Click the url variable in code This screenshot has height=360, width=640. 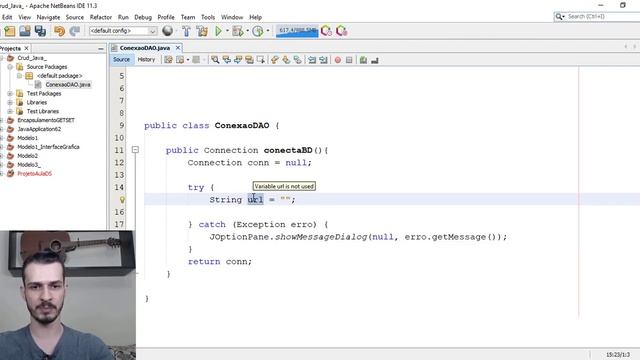[x=255, y=200]
